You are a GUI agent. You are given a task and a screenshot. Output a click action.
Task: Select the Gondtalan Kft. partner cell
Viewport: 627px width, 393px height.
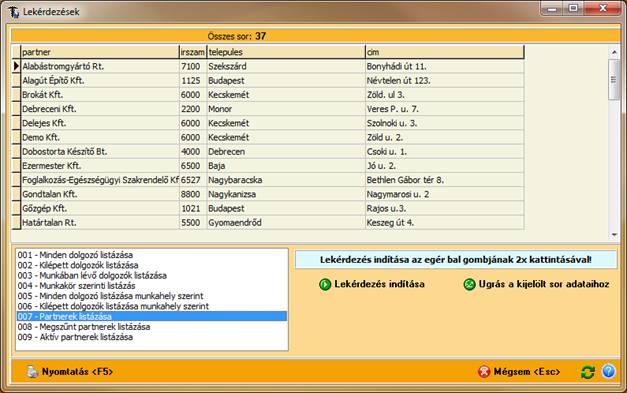100,194
